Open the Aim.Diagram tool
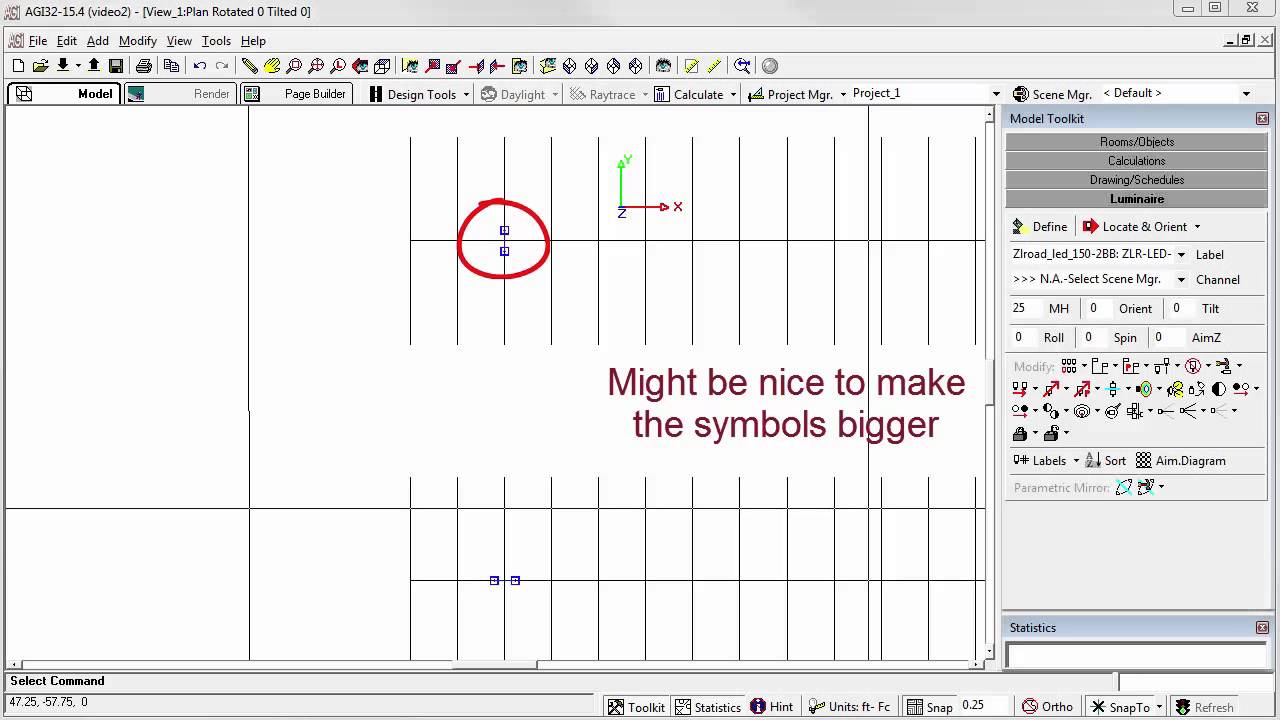 tap(1181, 461)
